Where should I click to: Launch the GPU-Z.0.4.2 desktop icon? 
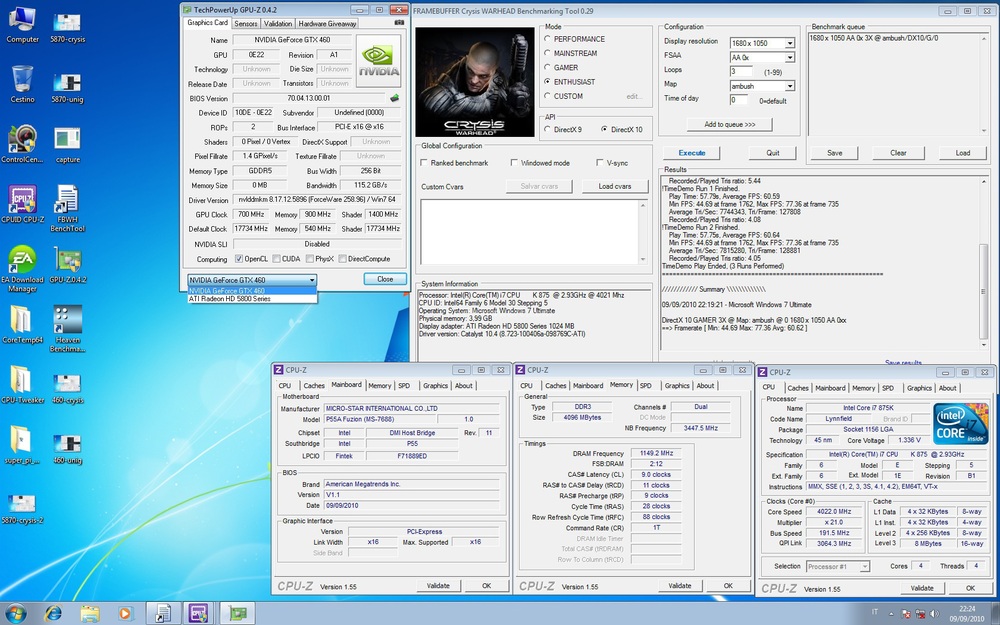(67, 265)
